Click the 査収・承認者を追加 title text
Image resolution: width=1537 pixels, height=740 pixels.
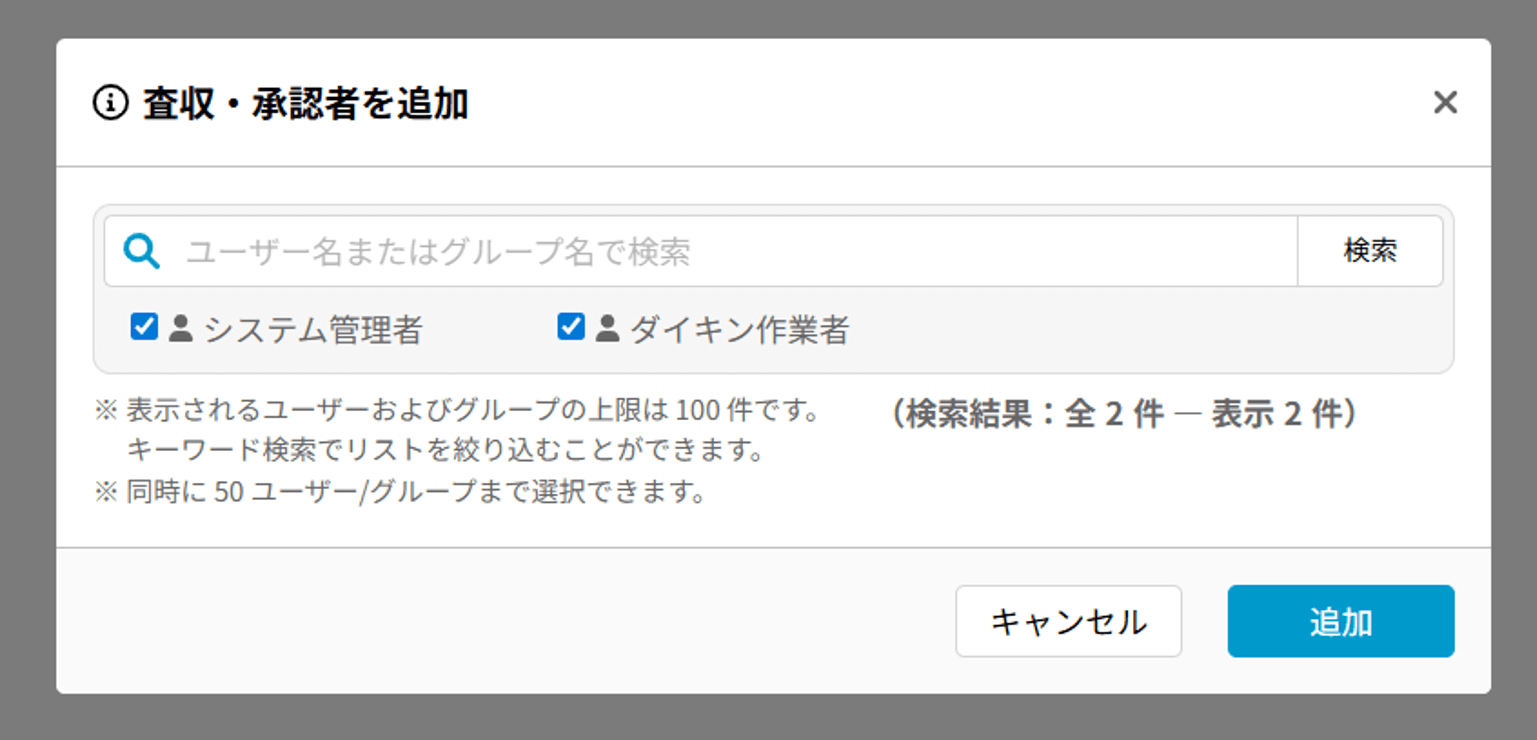(x=305, y=103)
